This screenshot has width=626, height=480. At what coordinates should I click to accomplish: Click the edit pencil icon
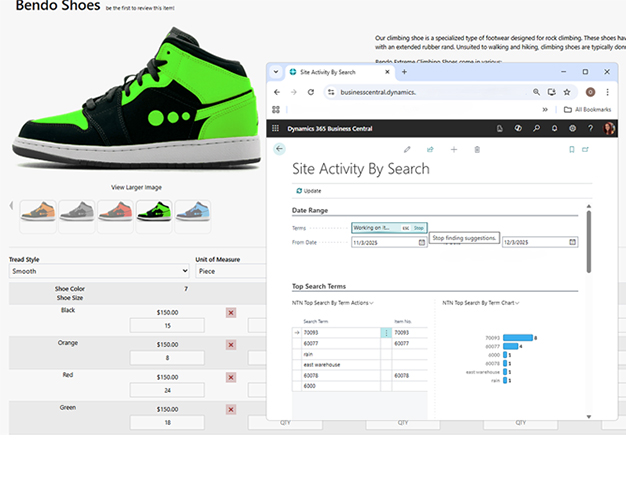click(x=407, y=149)
